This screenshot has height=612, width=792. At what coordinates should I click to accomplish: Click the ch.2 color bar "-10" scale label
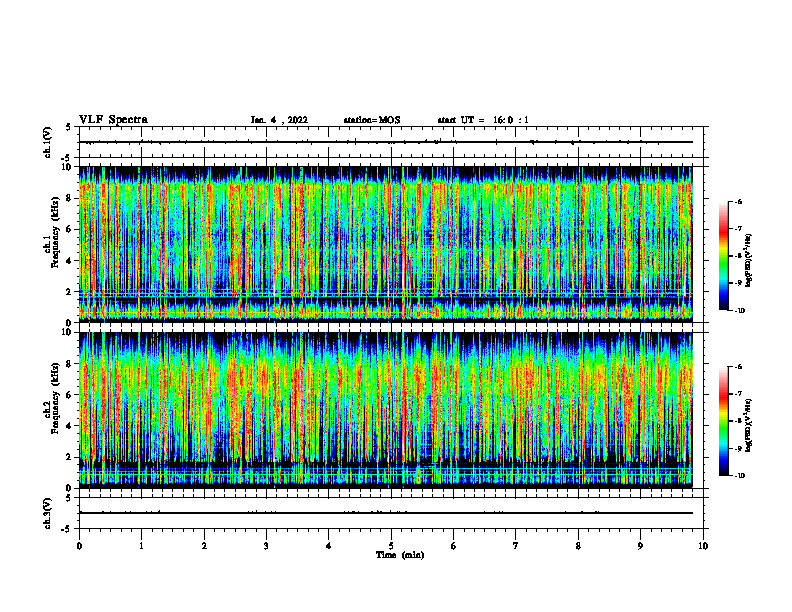(739, 476)
